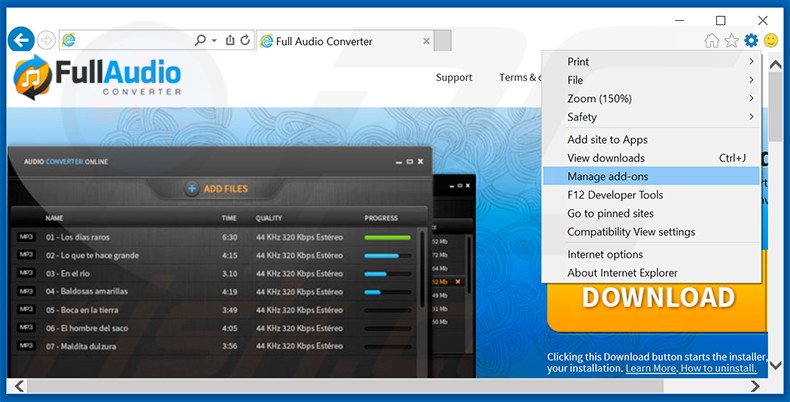Click the Tools gear icon
The image size is (790, 402).
(751, 40)
